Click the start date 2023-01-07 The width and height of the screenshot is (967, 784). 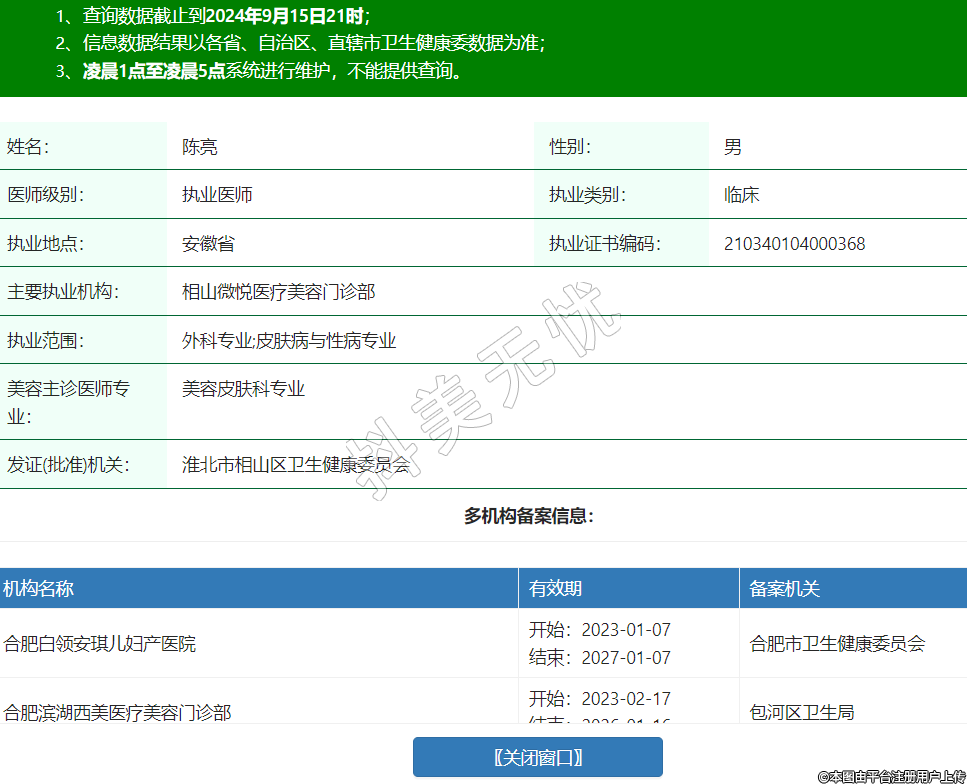625,630
